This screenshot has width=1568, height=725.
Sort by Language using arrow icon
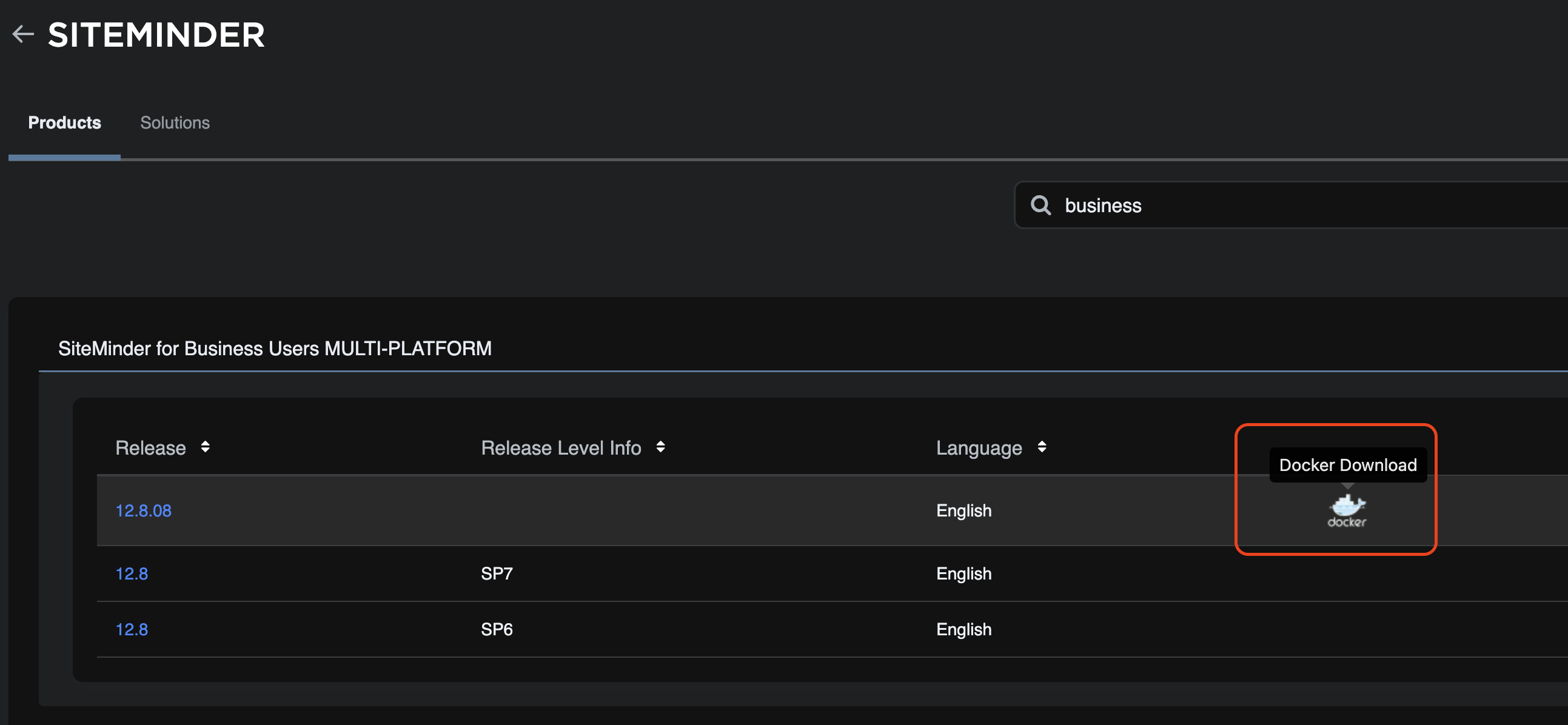click(x=1042, y=447)
